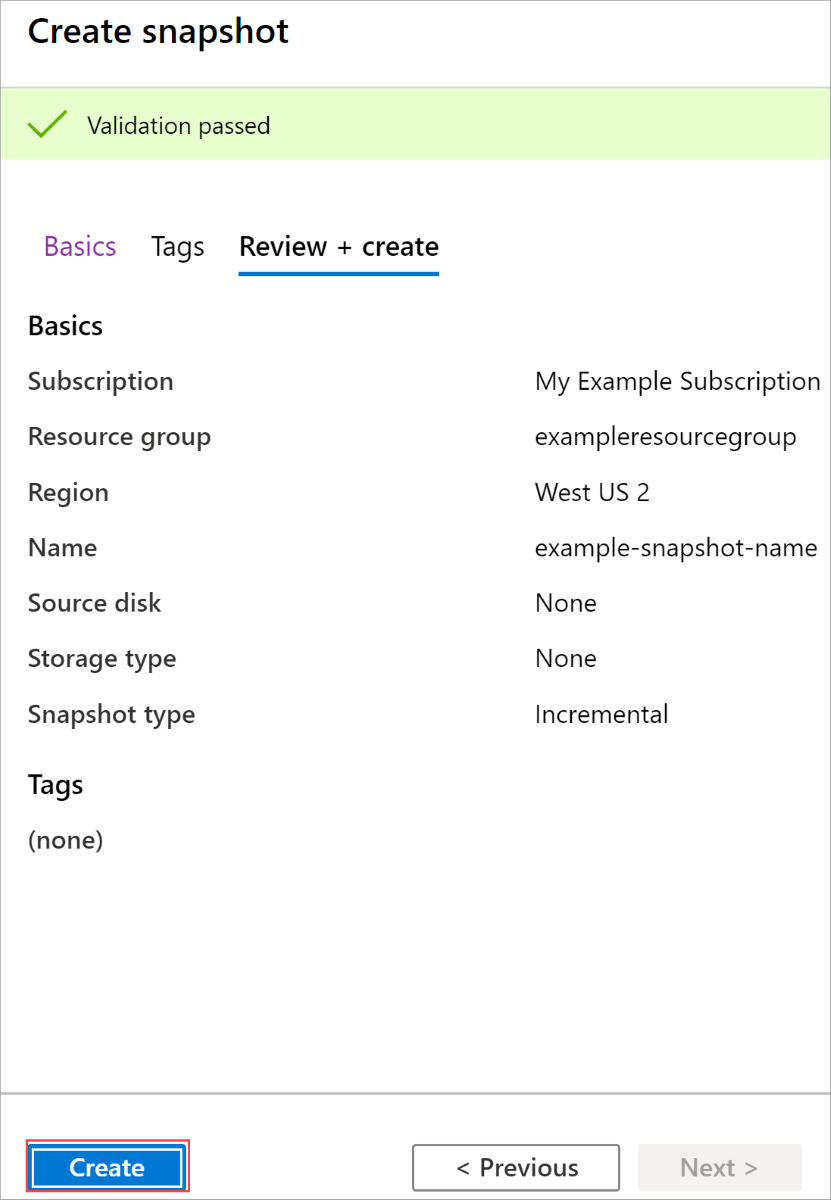This screenshot has width=831, height=1200.
Task: Click the green validation checkmark icon
Action: 47,124
